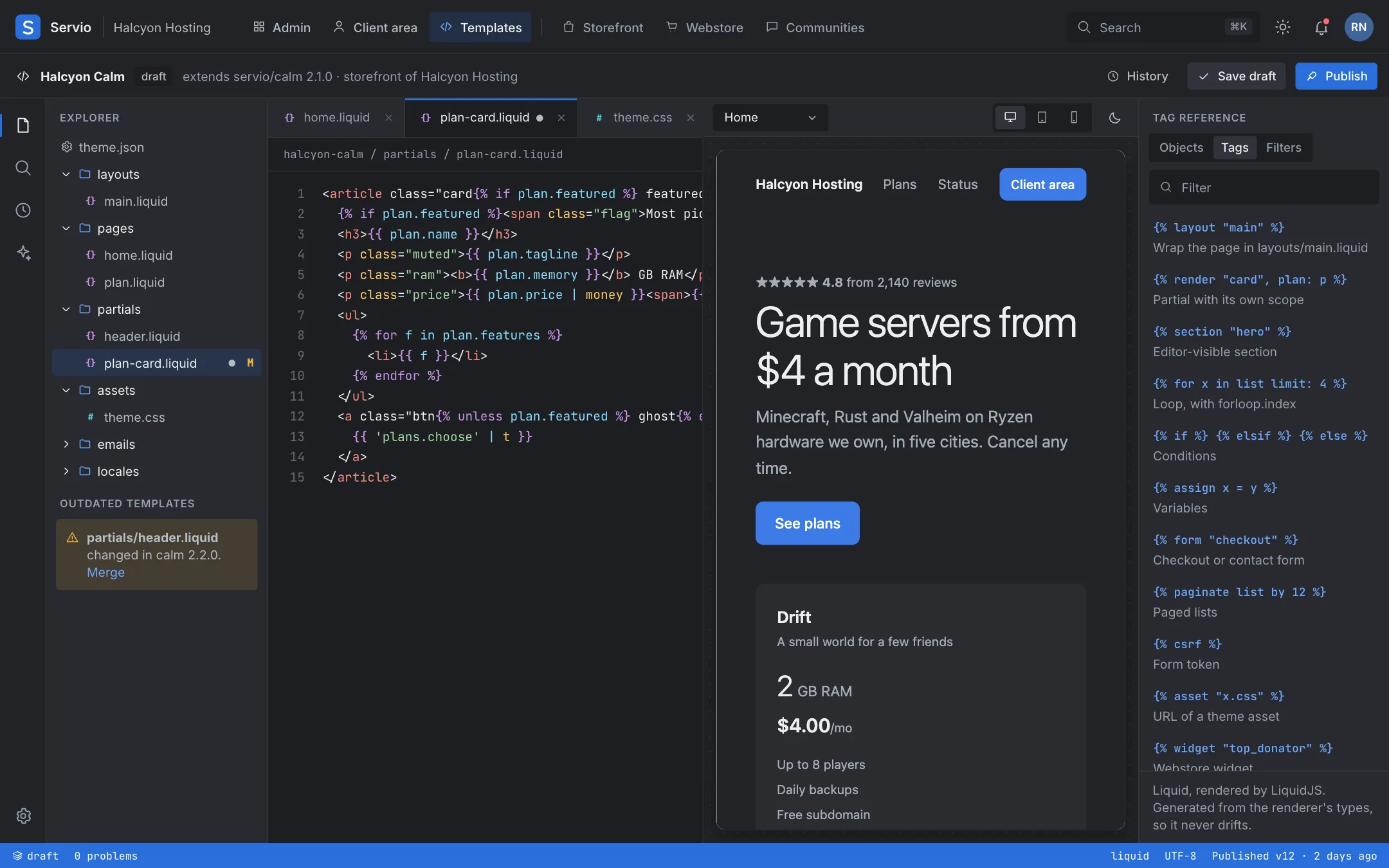This screenshot has height=868, width=1389.
Task: Click Client area button in preview
Action: click(x=1042, y=185)
